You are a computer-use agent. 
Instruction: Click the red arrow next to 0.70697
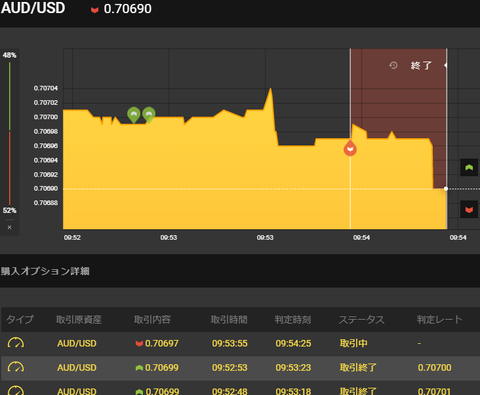[139, 343]
